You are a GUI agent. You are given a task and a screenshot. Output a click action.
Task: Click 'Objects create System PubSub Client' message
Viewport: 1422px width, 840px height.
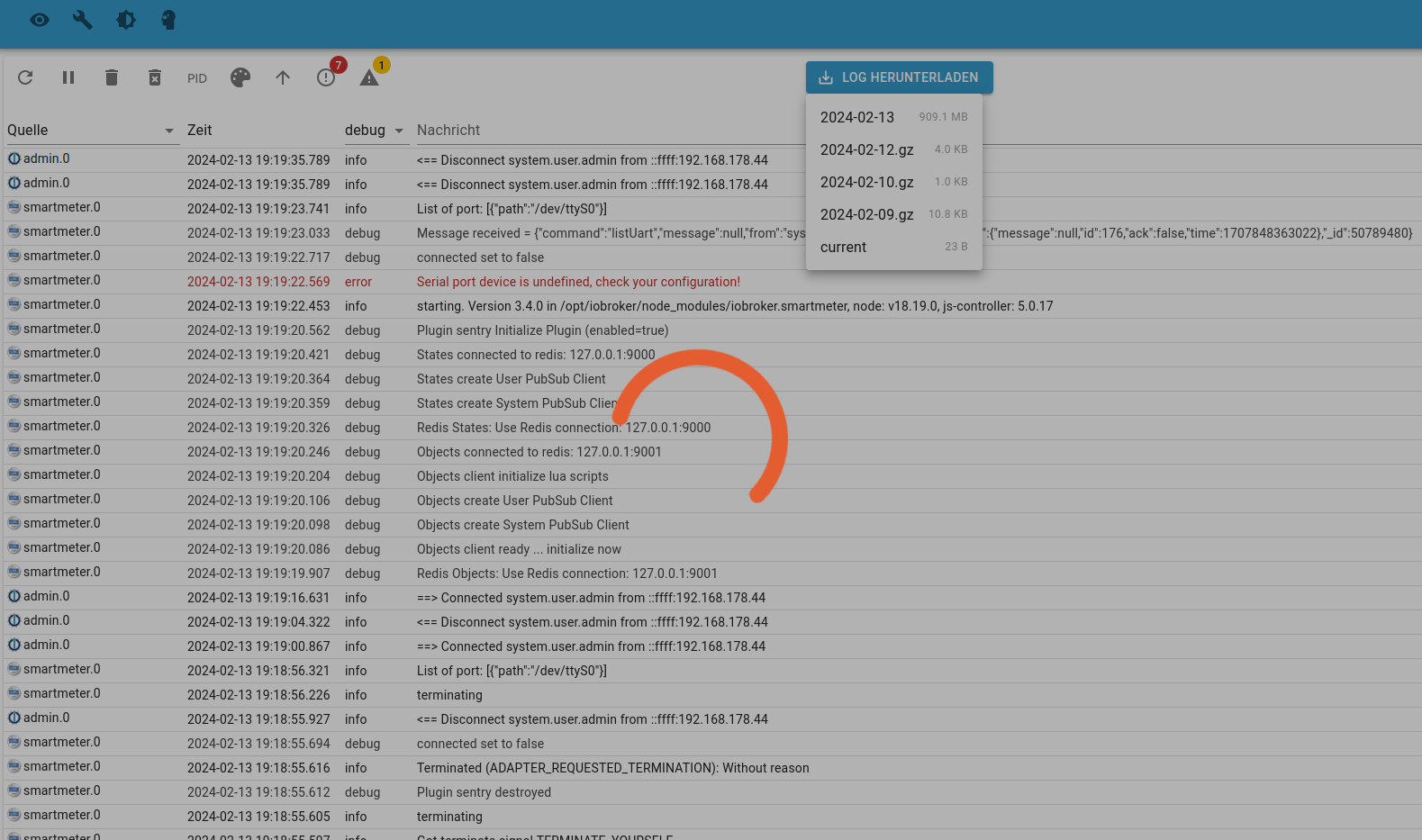523,525
